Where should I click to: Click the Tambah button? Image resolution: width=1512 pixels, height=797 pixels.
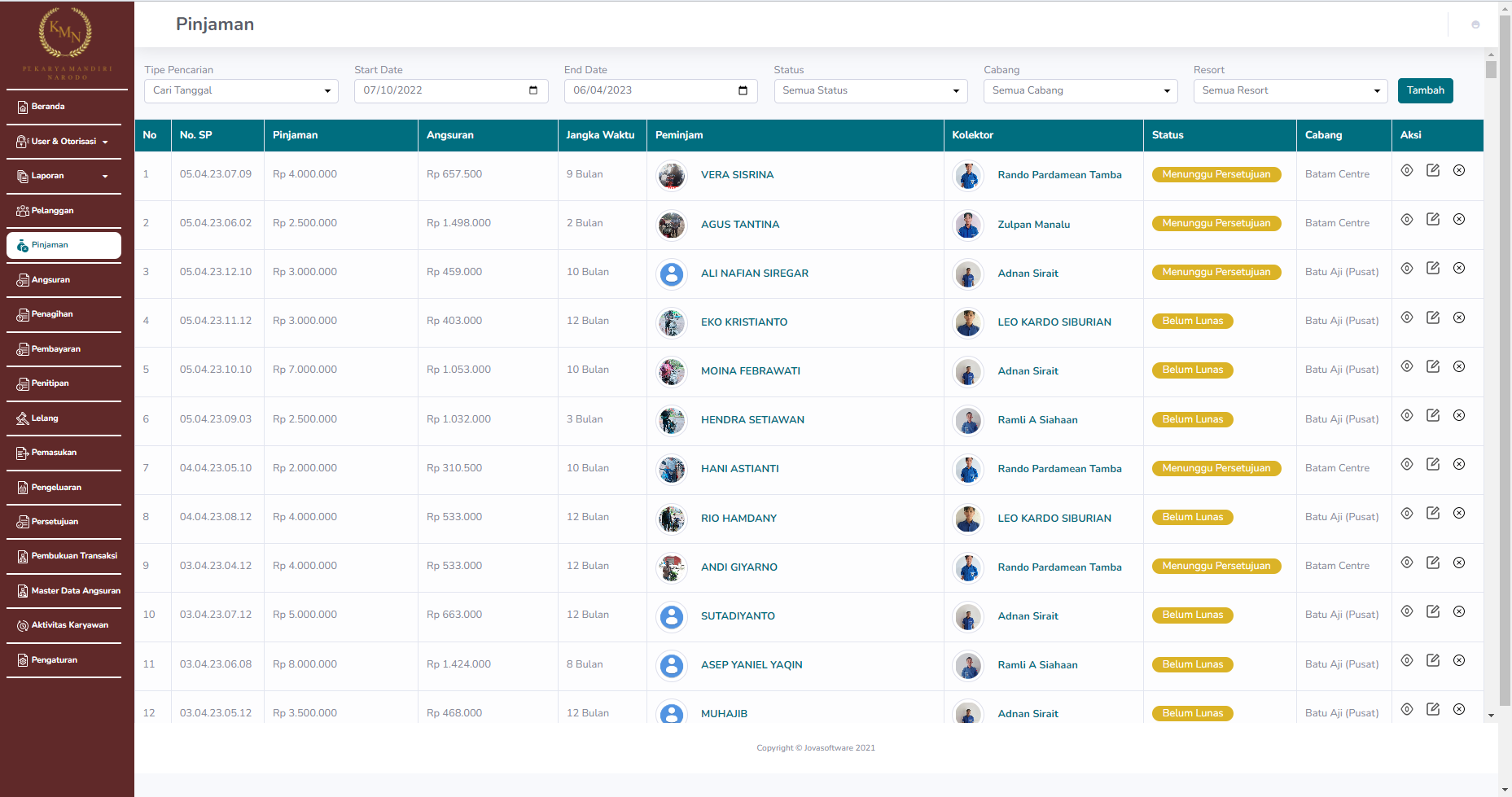click(1425, 90)
